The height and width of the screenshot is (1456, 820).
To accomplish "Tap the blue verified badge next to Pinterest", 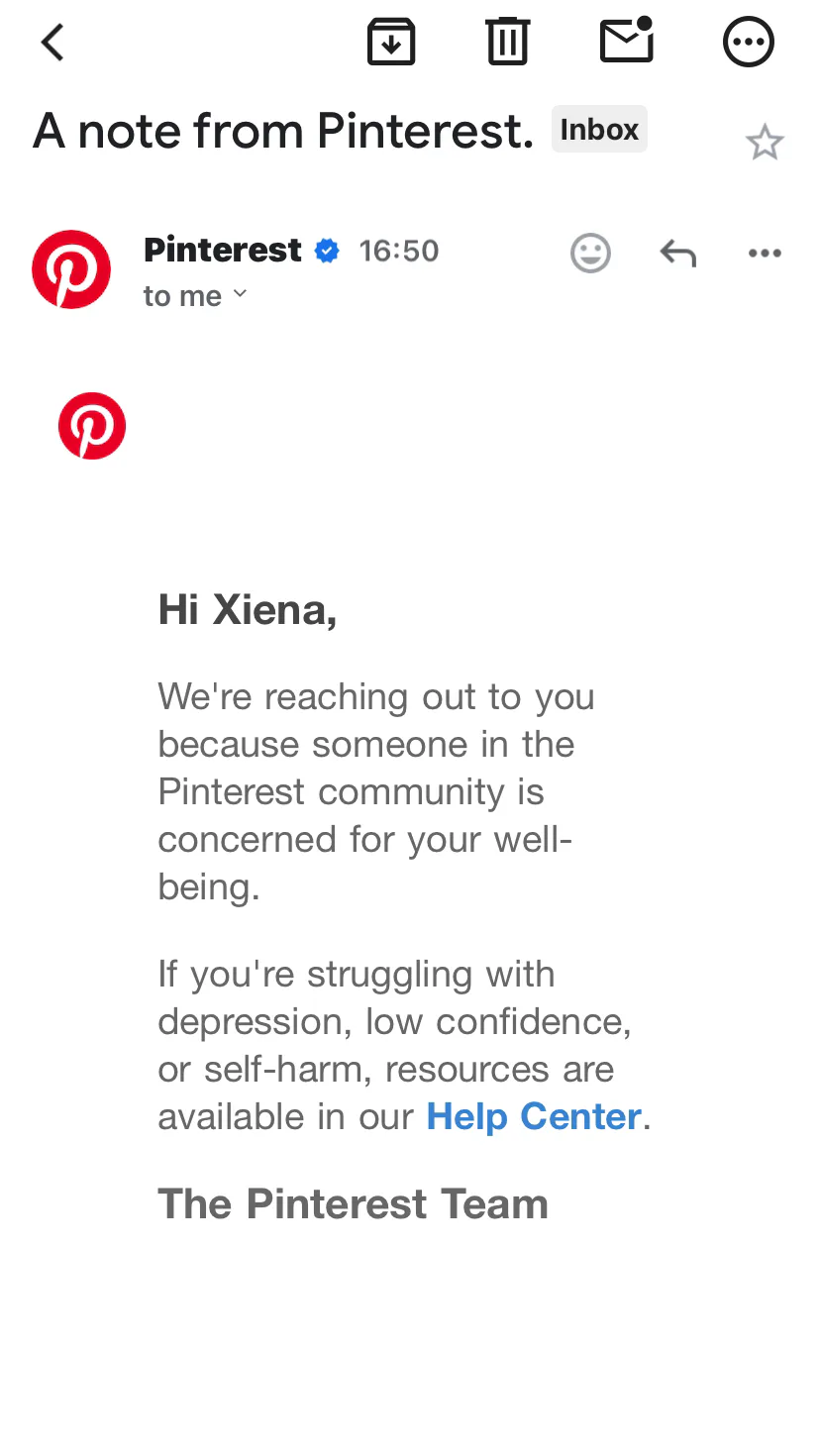I will pos(327,251).
